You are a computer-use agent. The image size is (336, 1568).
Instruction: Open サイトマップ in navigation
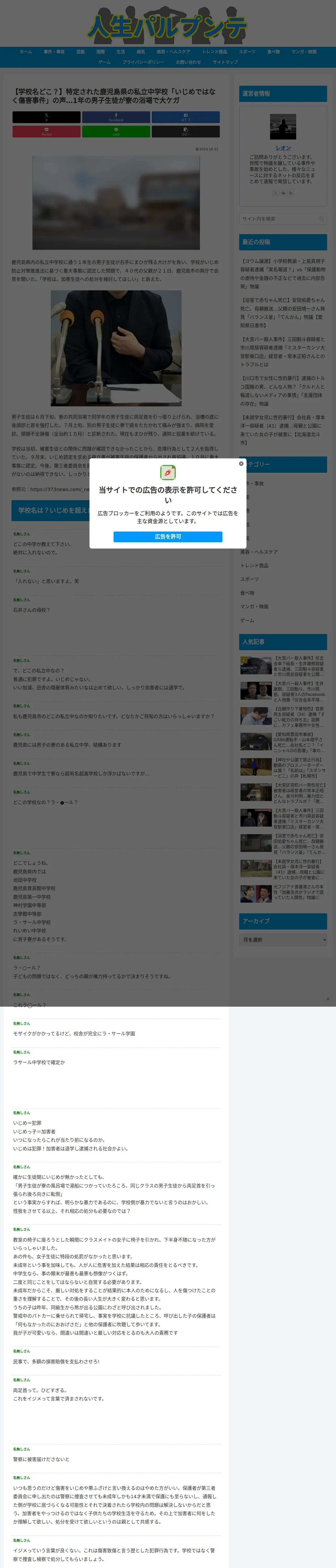tap(225, 62)
